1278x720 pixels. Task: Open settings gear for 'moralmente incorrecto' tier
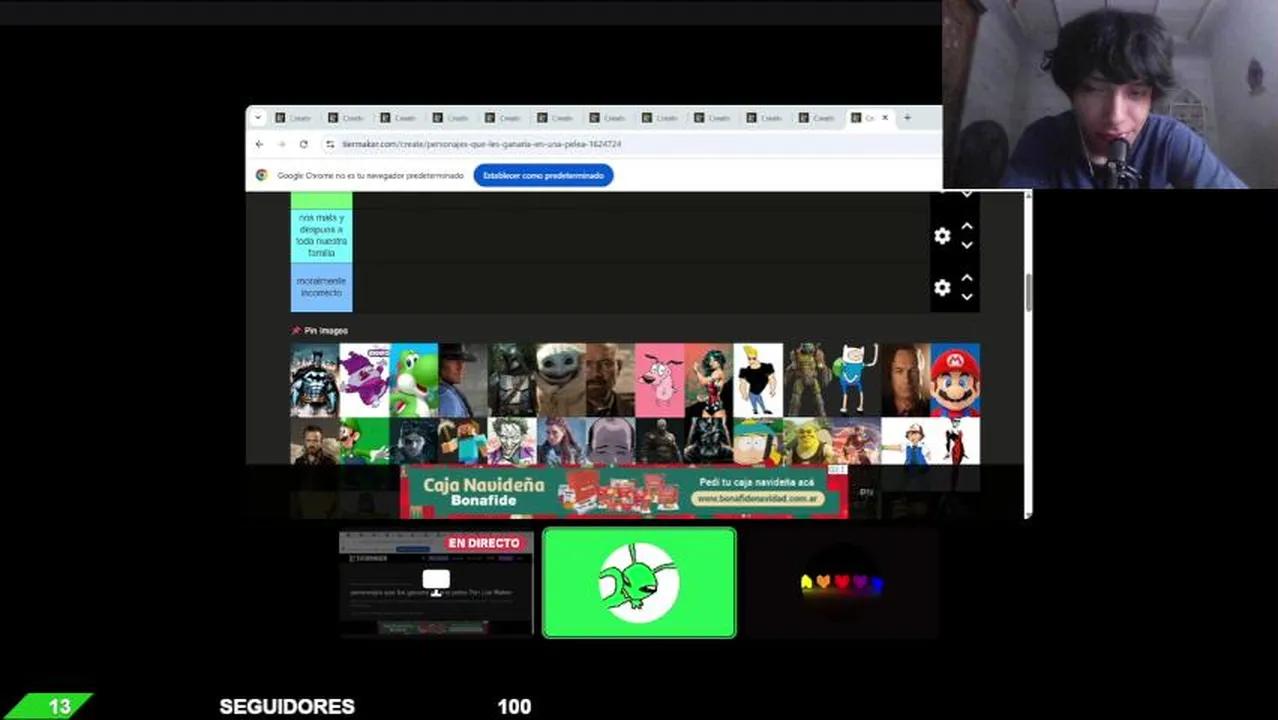(942, 288)
